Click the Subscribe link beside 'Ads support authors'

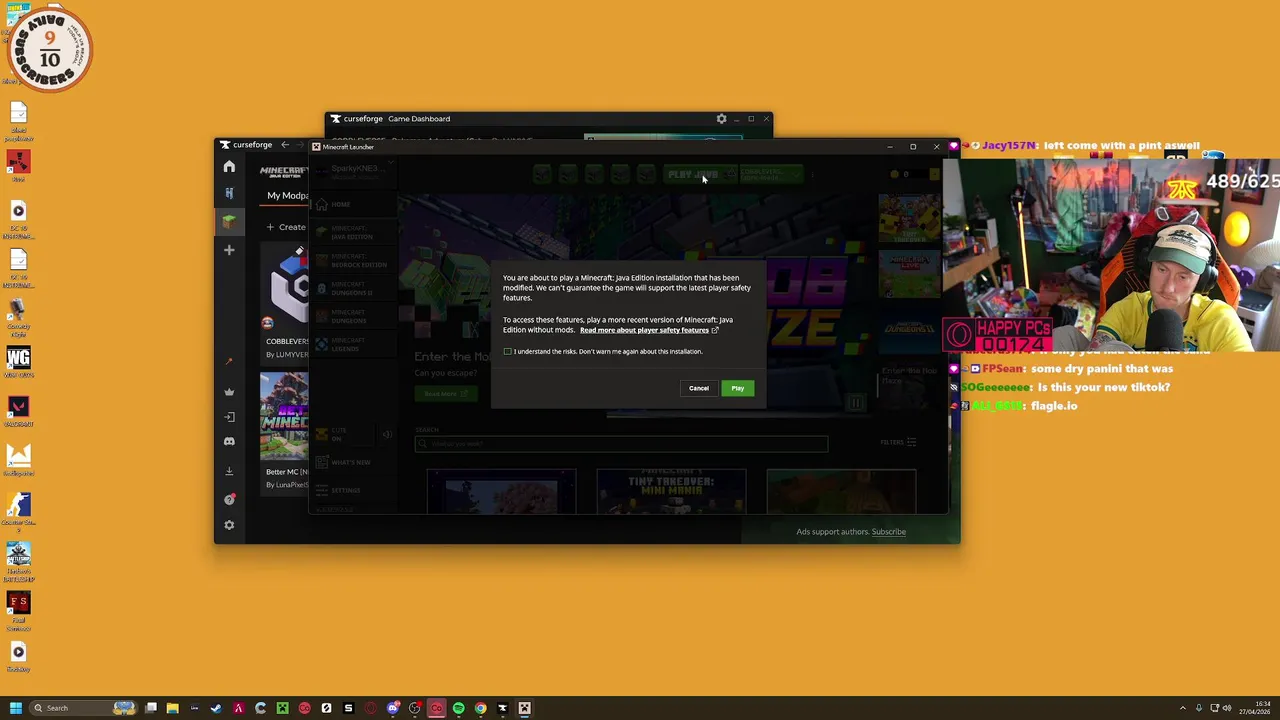888,532
